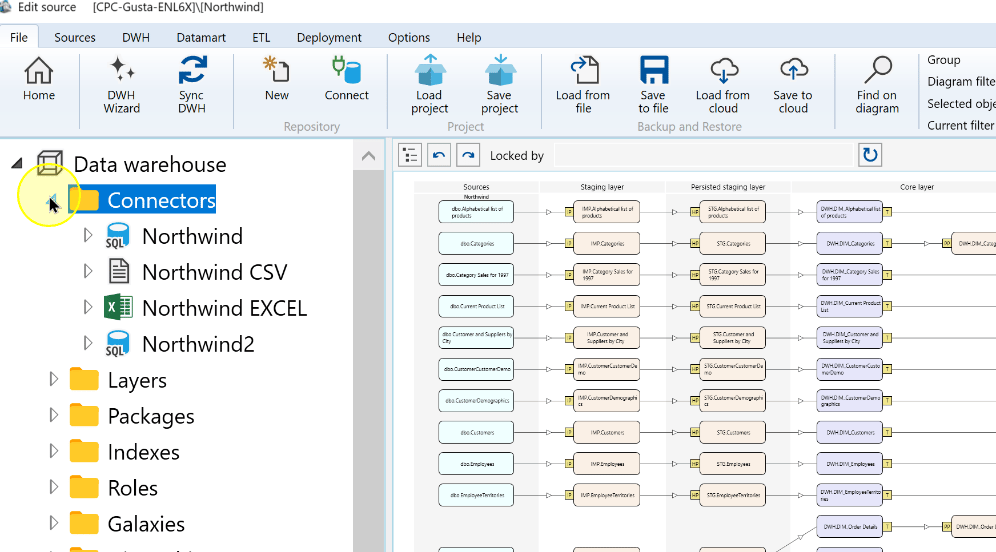Open the Options ribbon tab
The height and width of the screenshot is (552, 996).
click(409, 37)
